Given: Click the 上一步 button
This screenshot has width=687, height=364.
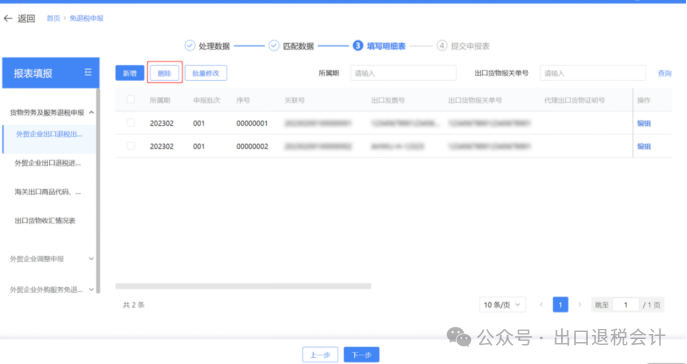Looking at the screenshot, I should click(x=320, y=355).
